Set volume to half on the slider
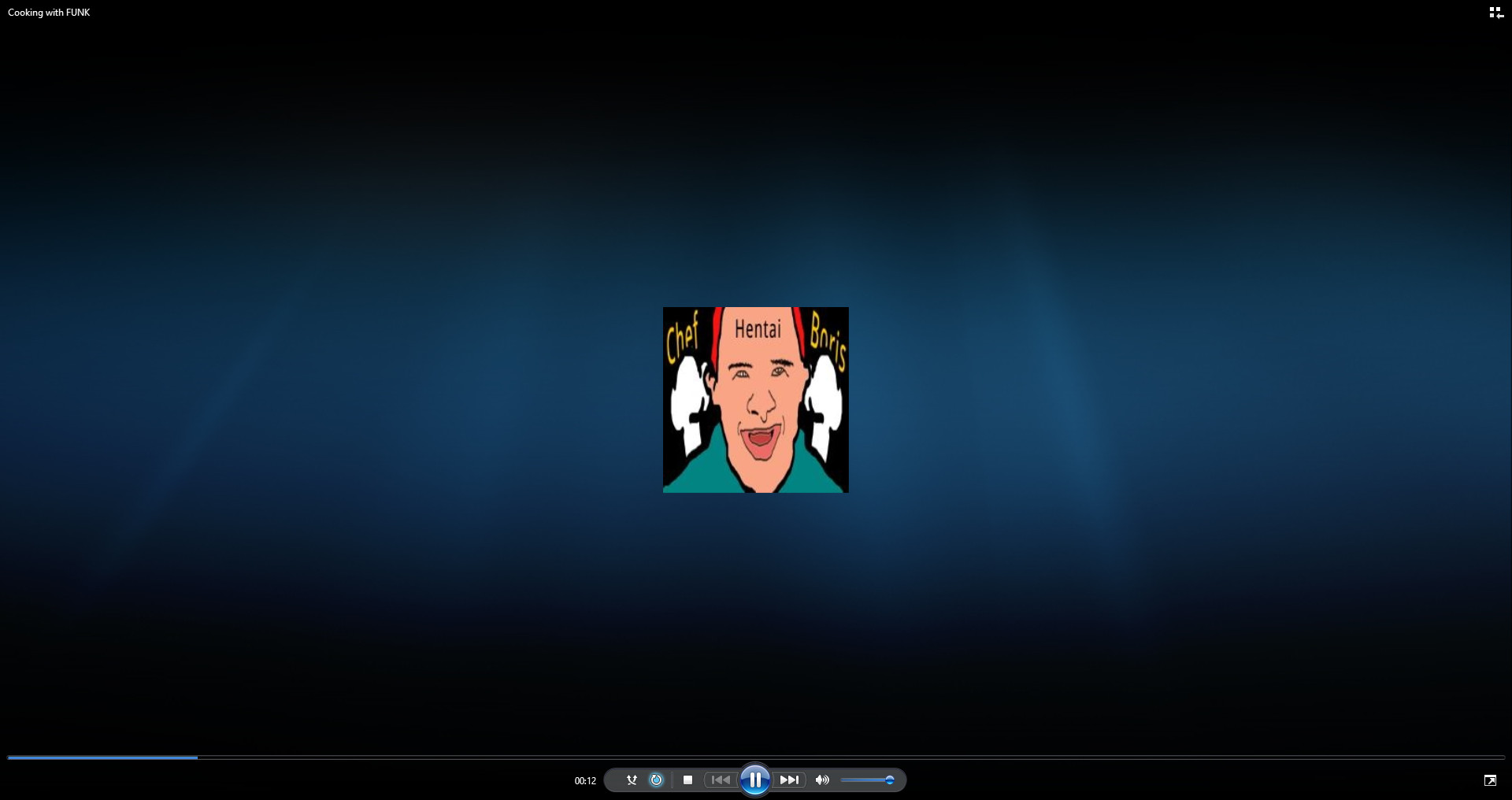Viewport: 1512px width, 800px height. click(866, 780)
